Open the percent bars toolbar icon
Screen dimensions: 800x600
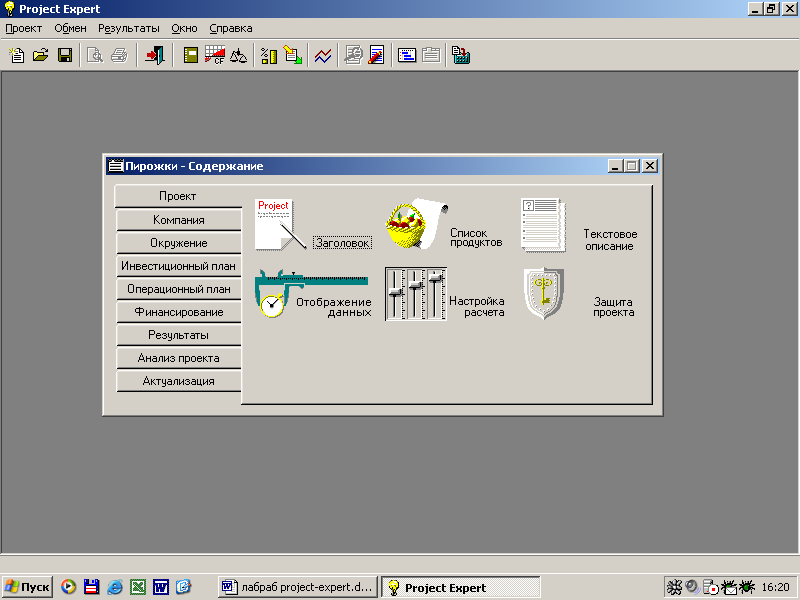[x=269, y=55]
